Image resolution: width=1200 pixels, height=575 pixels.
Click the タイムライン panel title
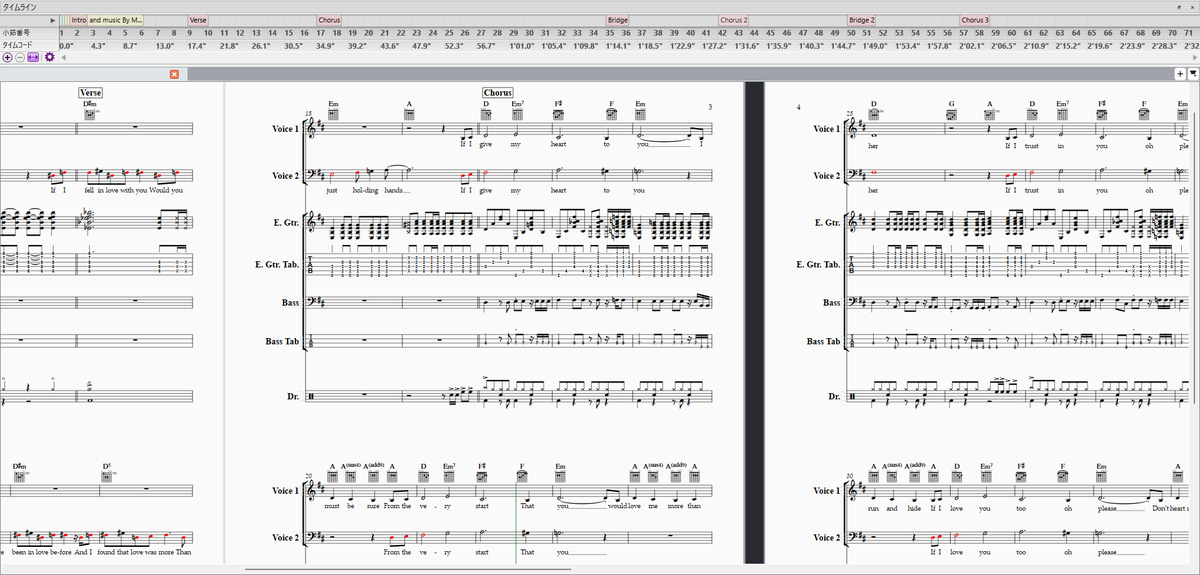[x=21, y=6]
